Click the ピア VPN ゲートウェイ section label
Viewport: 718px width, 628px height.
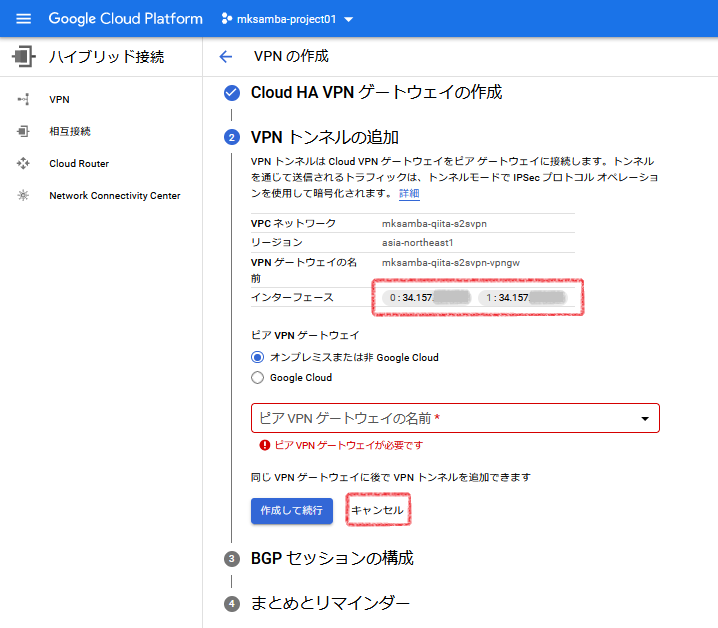pyautogui.click(x=305, y=335)
